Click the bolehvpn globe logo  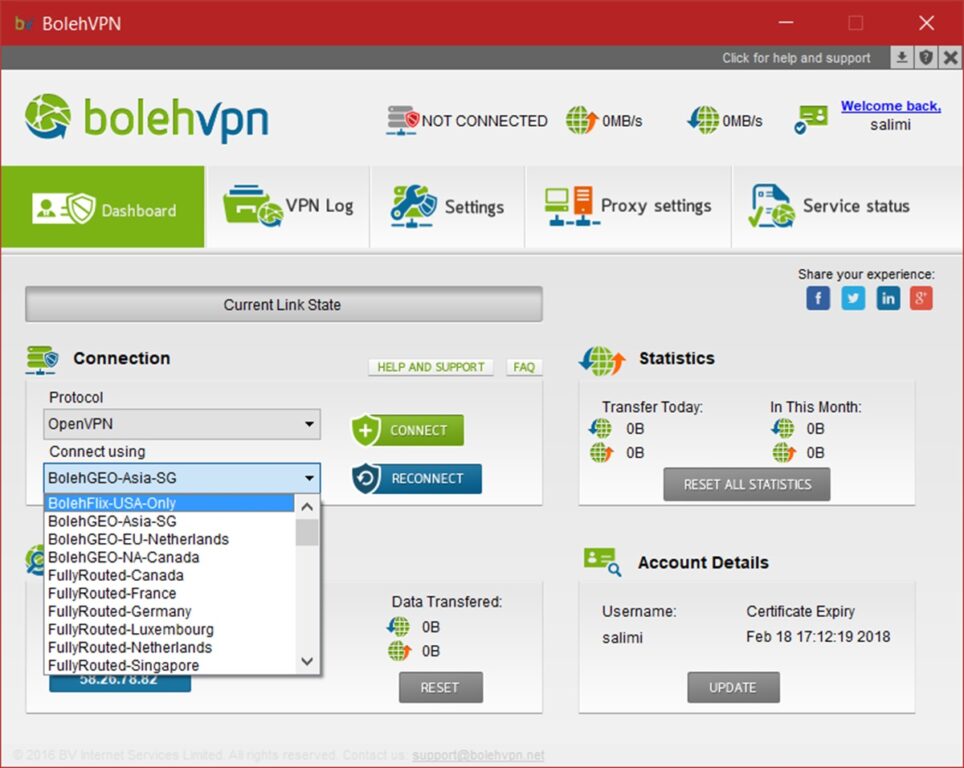(x=48, y=116)
